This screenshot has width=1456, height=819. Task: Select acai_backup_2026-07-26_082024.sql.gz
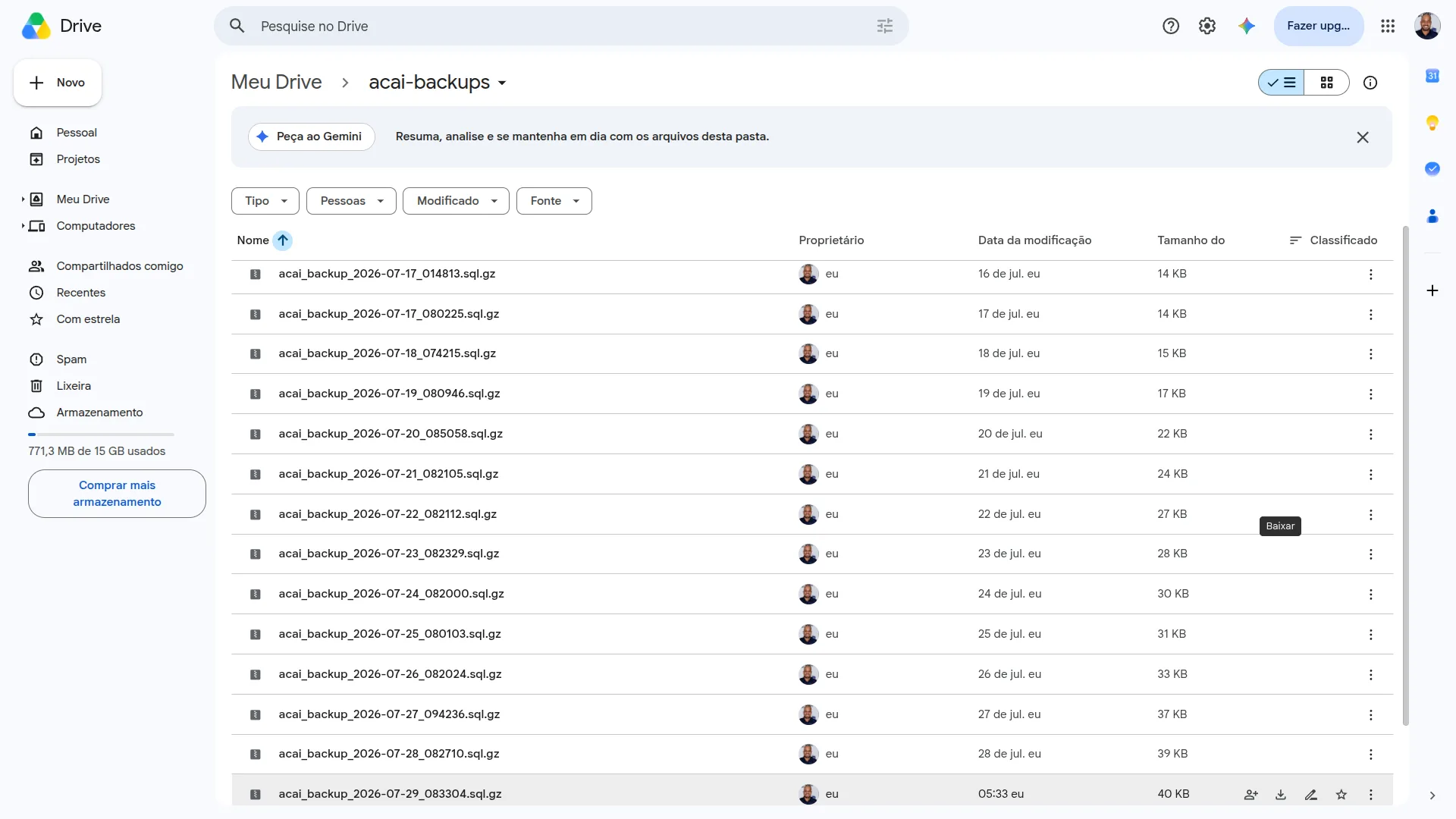pos(812,674)
